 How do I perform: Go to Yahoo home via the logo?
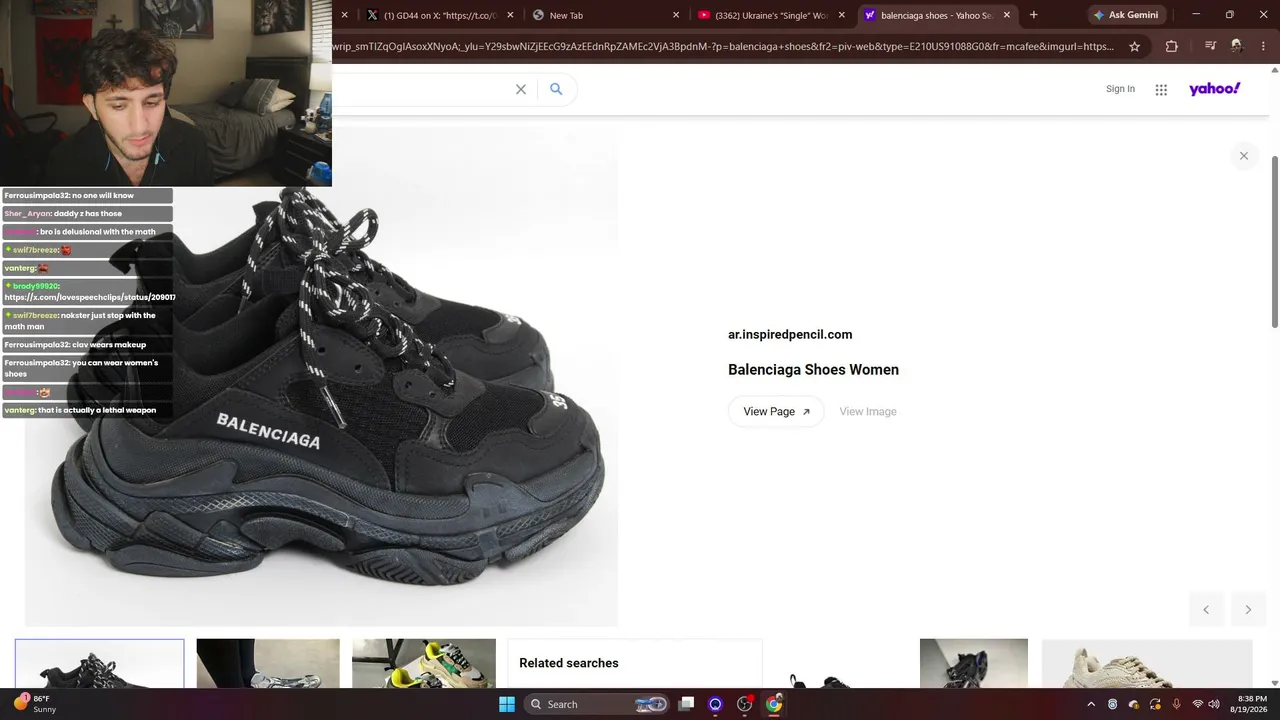pos(1214,89)
